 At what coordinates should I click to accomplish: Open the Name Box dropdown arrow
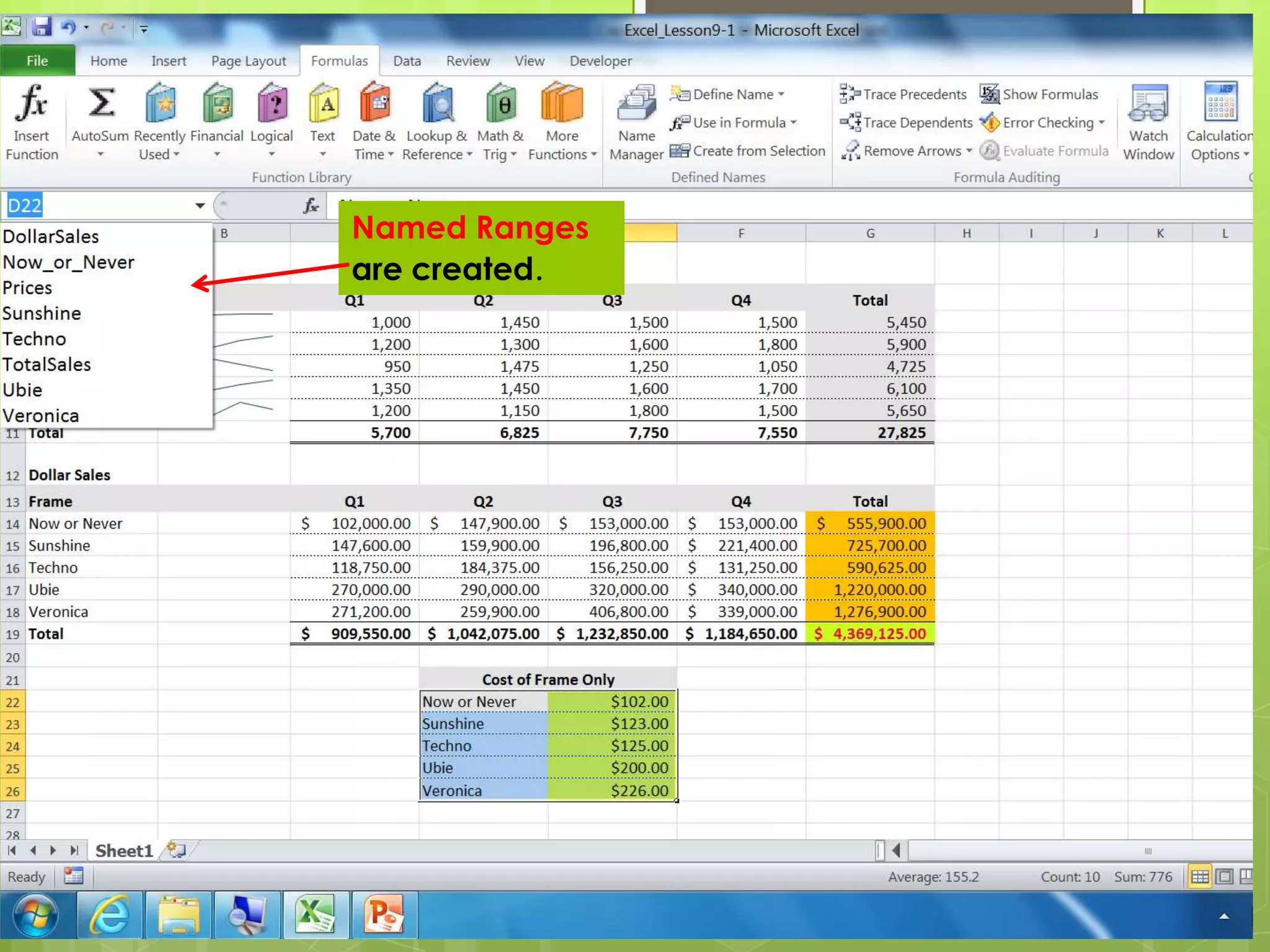[x=200, y=206]
